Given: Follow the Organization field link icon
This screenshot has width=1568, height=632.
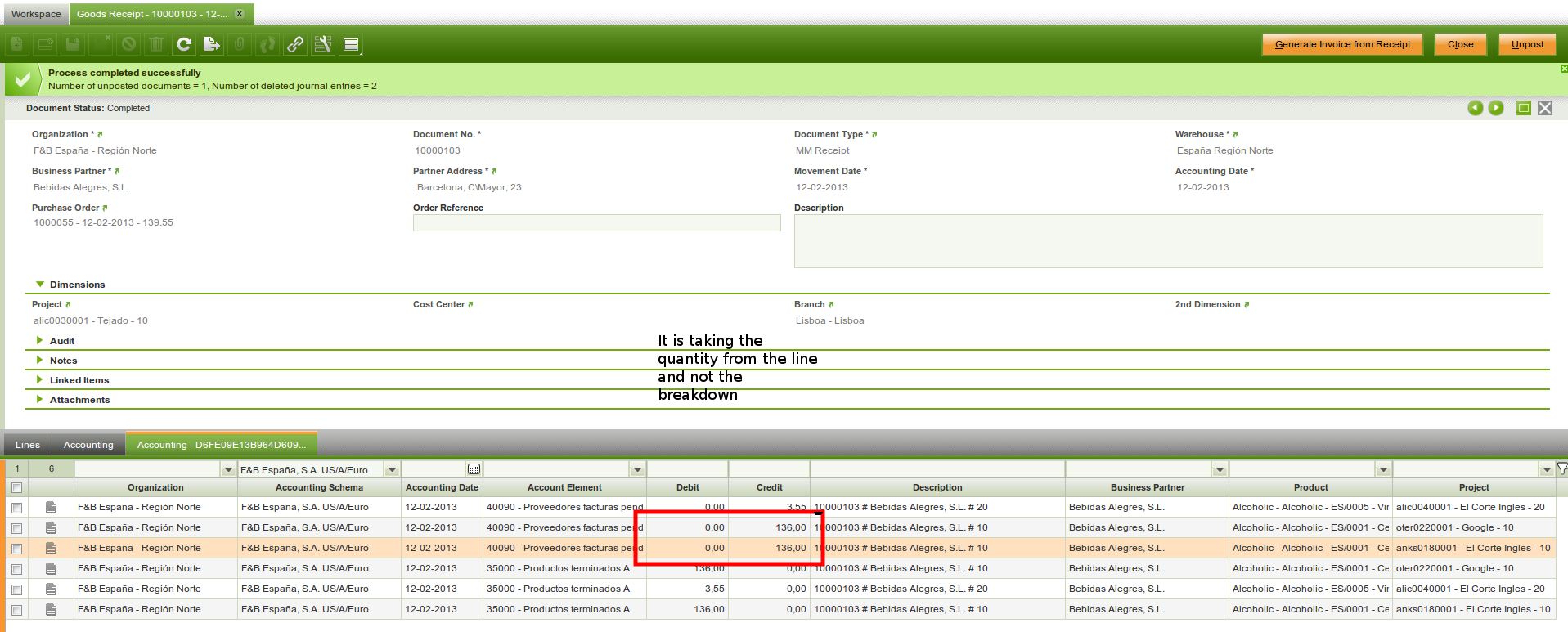Looking at the screenshot, I should 100,135.
